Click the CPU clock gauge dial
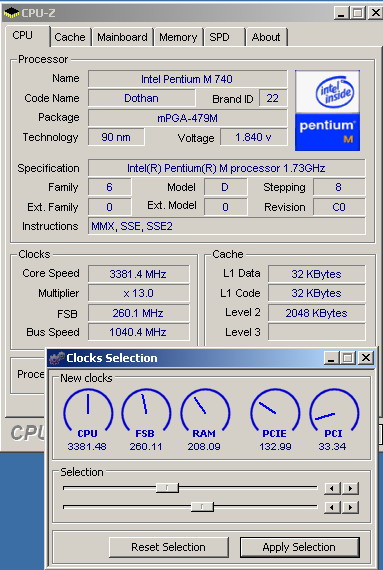 [88, 409]
